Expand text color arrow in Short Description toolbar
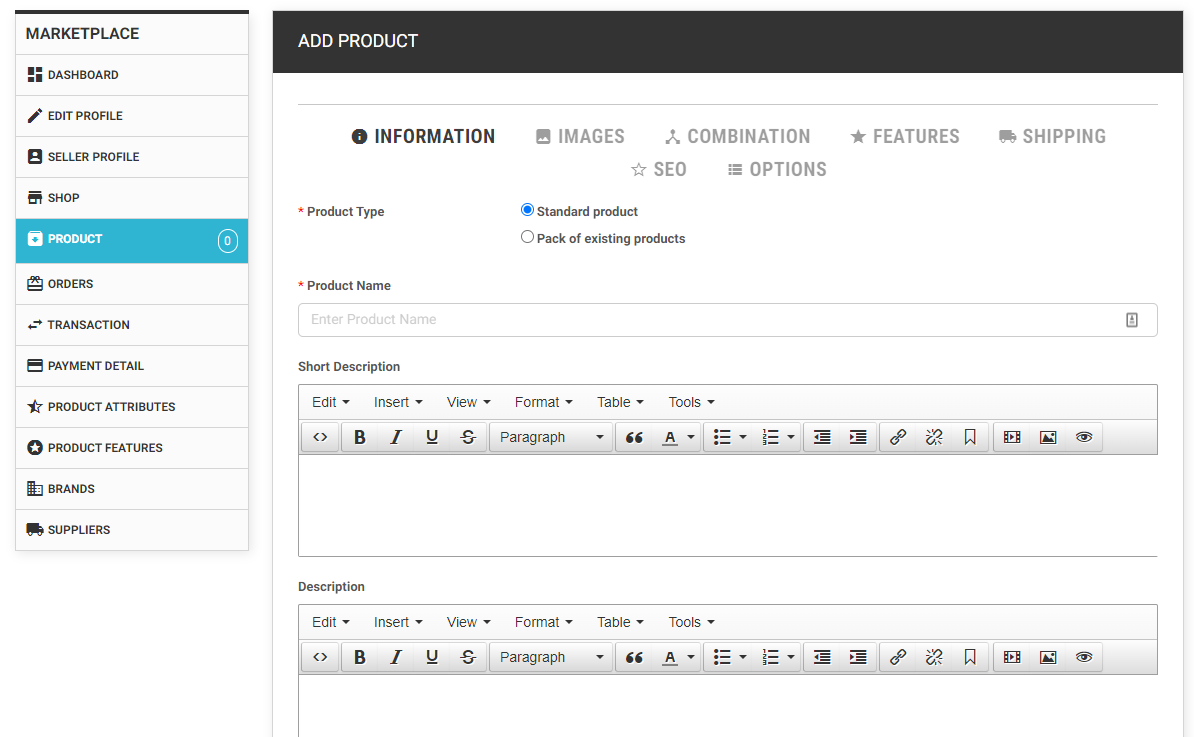1194x737 pixels. pos(691,437)
